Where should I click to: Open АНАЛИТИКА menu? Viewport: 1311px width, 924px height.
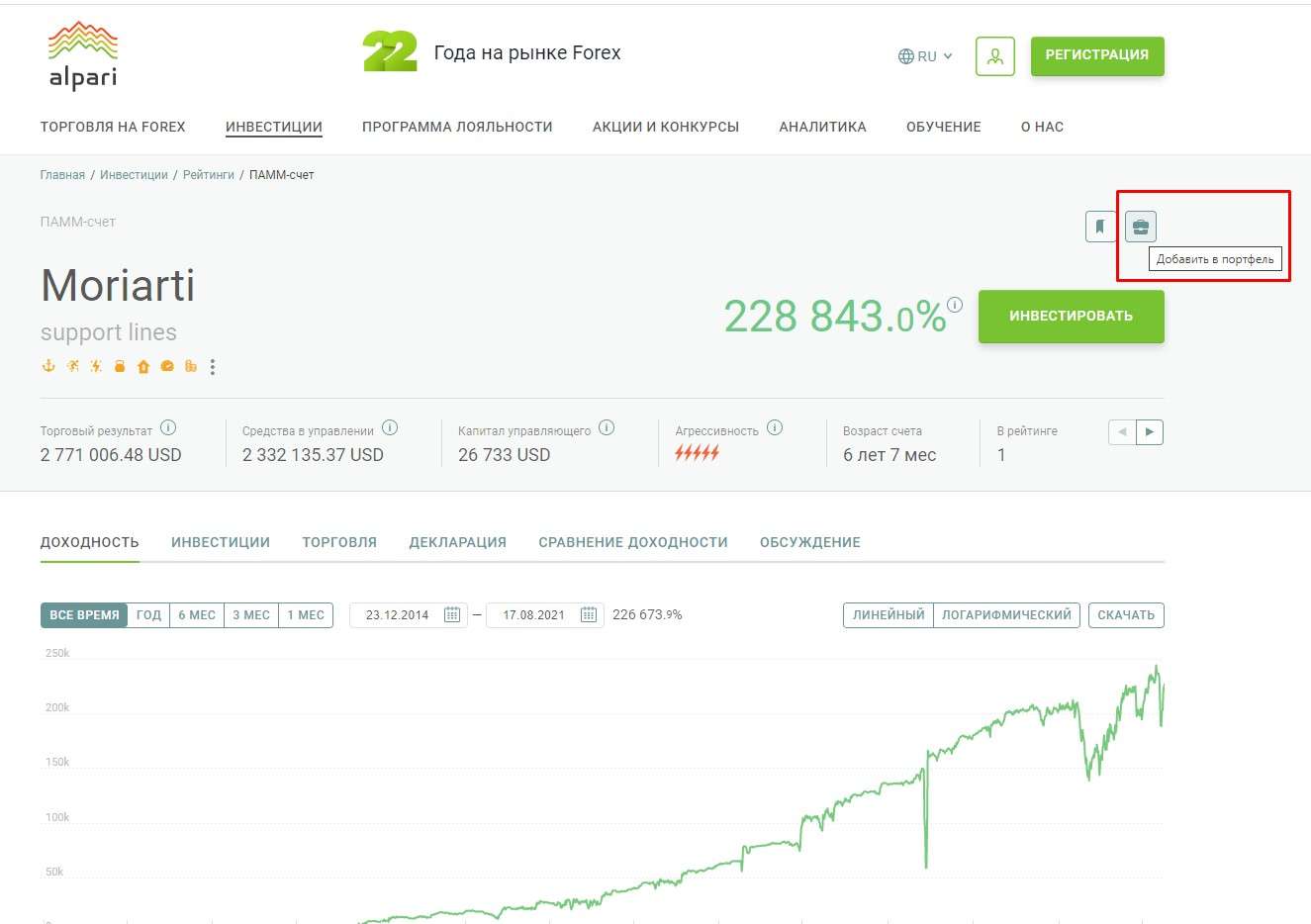(822, 127)
